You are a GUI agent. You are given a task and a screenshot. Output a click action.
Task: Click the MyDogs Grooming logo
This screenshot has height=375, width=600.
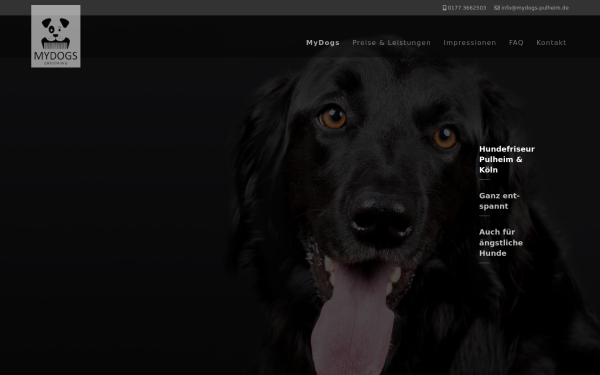tap(56, 36)
